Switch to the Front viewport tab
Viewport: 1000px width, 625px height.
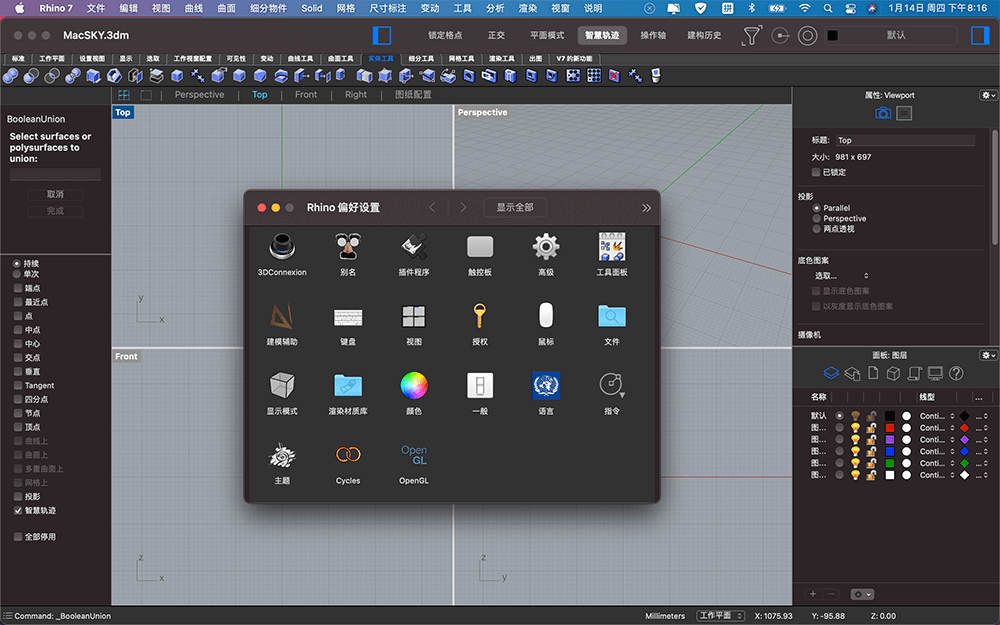pyautogui.click(x=306, y=95)
